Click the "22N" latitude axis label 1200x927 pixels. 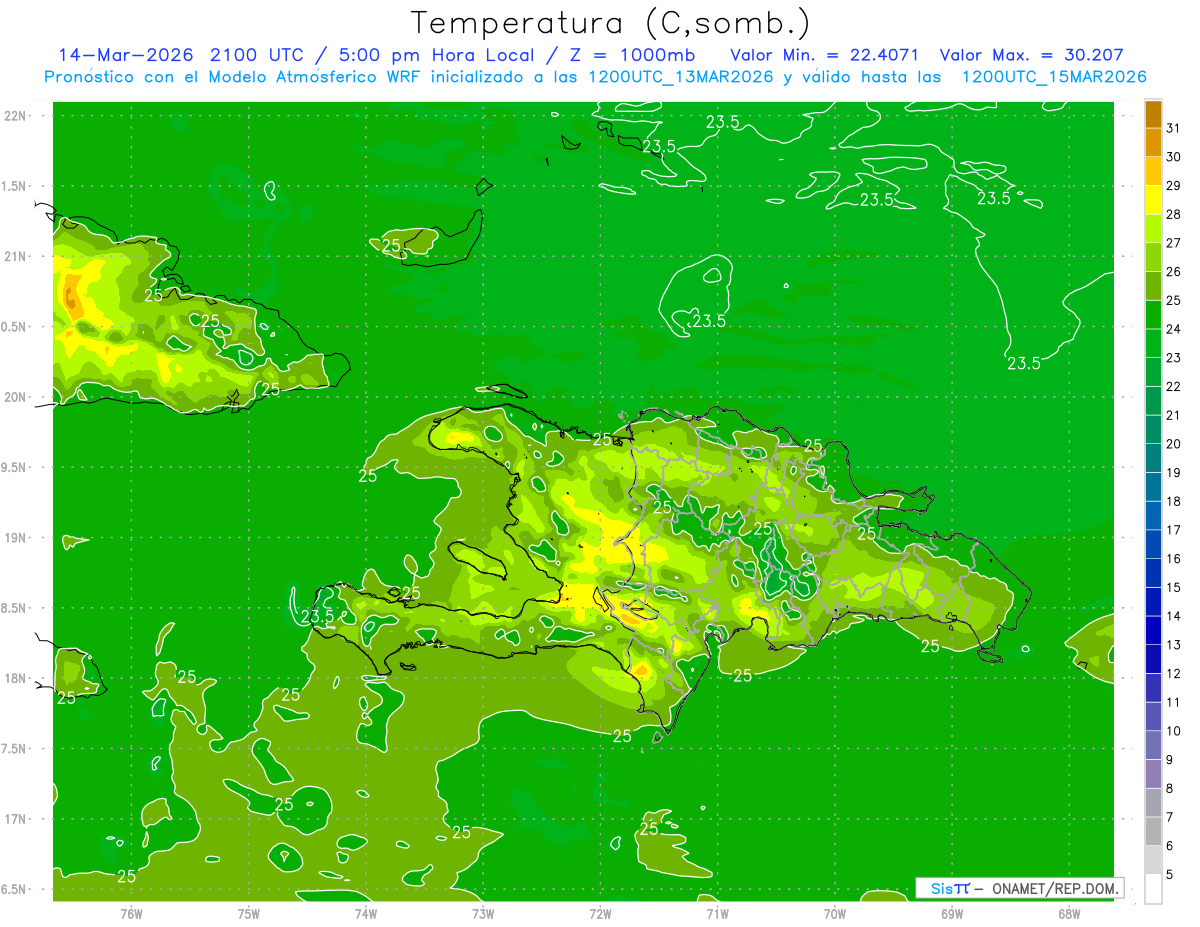[x=16, y=115]
